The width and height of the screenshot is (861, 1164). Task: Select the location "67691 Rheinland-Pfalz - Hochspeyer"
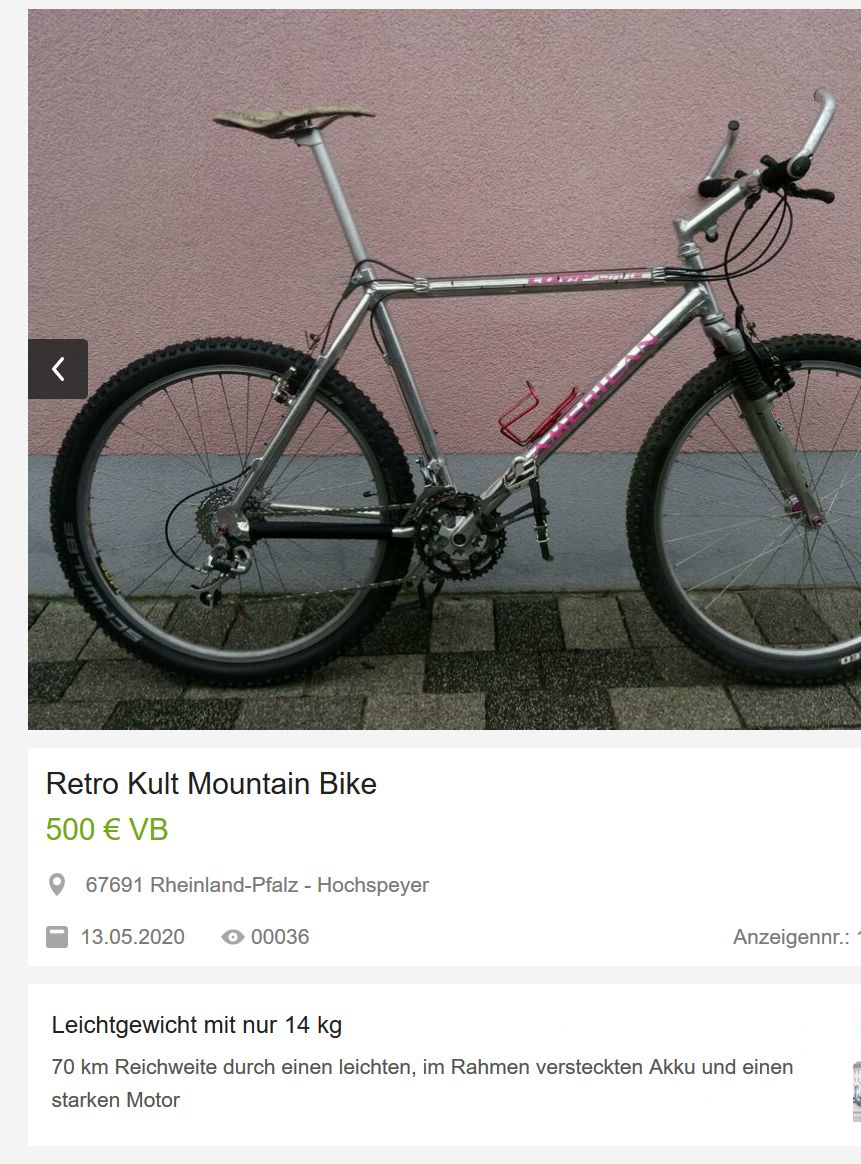coord(257,885)
